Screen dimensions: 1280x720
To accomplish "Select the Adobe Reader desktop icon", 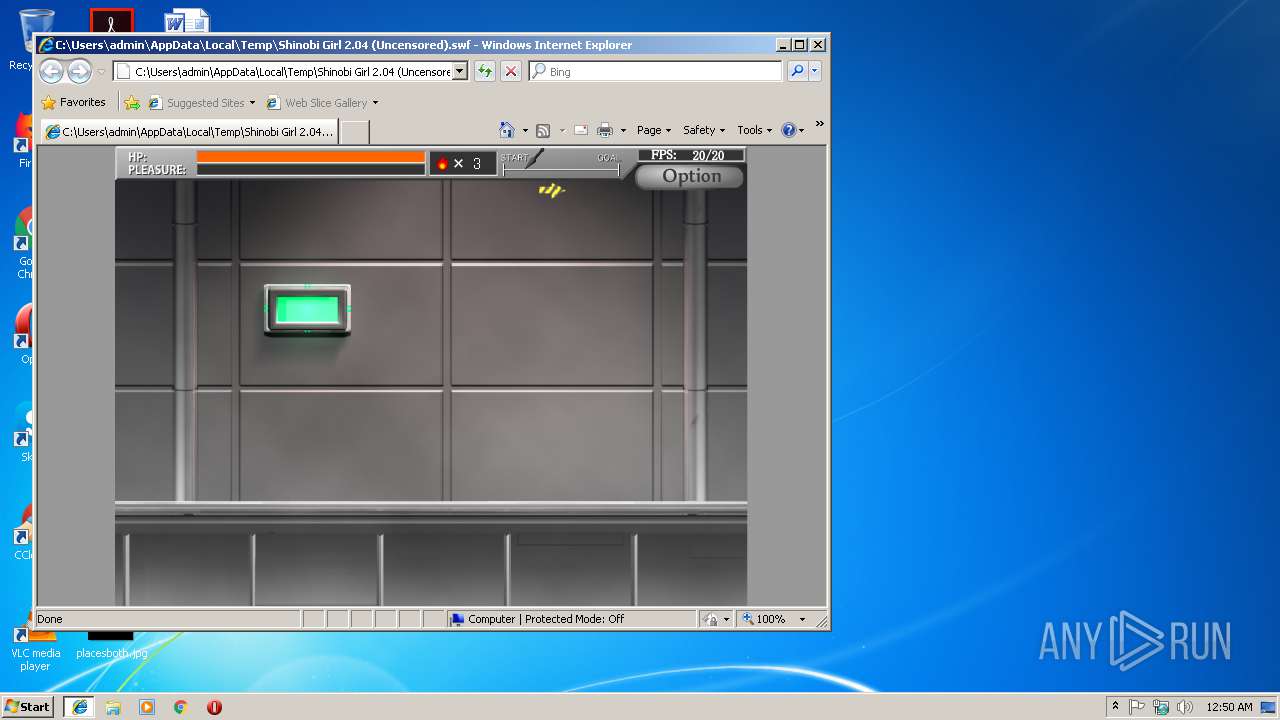I will click(x=111, y=21).
